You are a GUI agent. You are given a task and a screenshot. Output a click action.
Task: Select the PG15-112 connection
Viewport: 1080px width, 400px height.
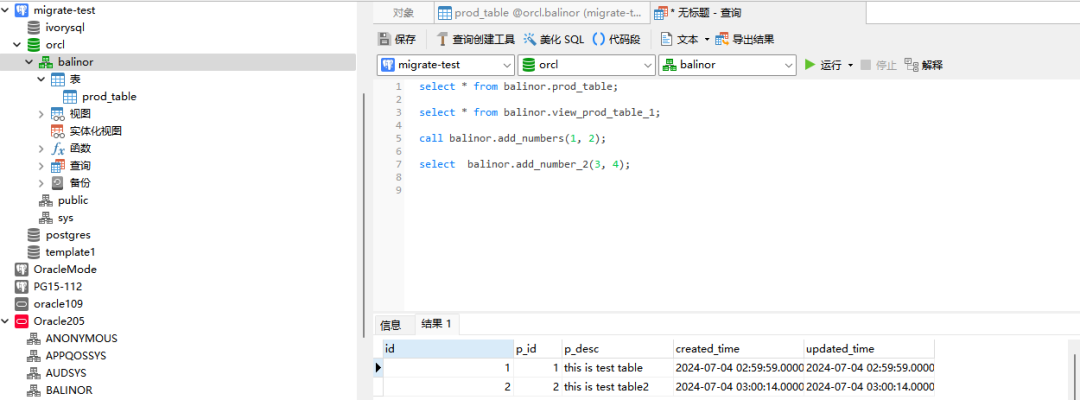58,286
